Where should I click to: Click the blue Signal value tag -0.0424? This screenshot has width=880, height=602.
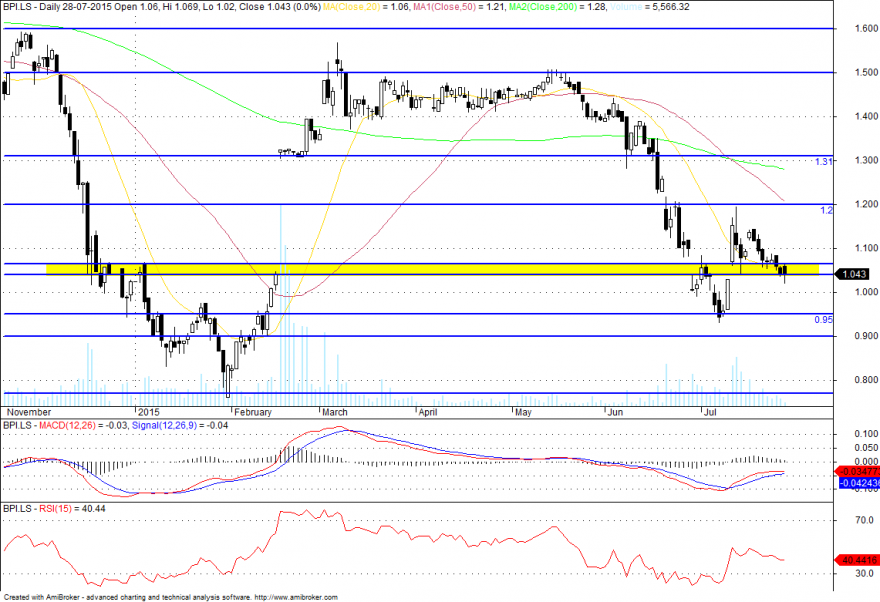coord(859,483)
